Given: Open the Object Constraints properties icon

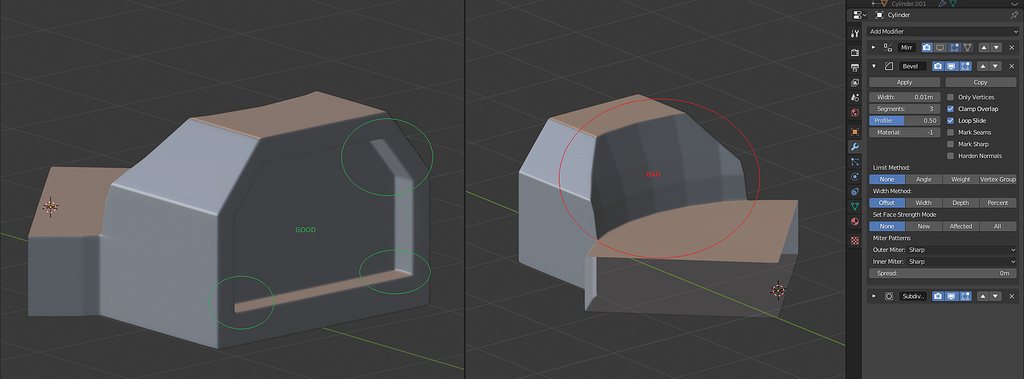Looking at the screenshot, I should click(855, 191).
